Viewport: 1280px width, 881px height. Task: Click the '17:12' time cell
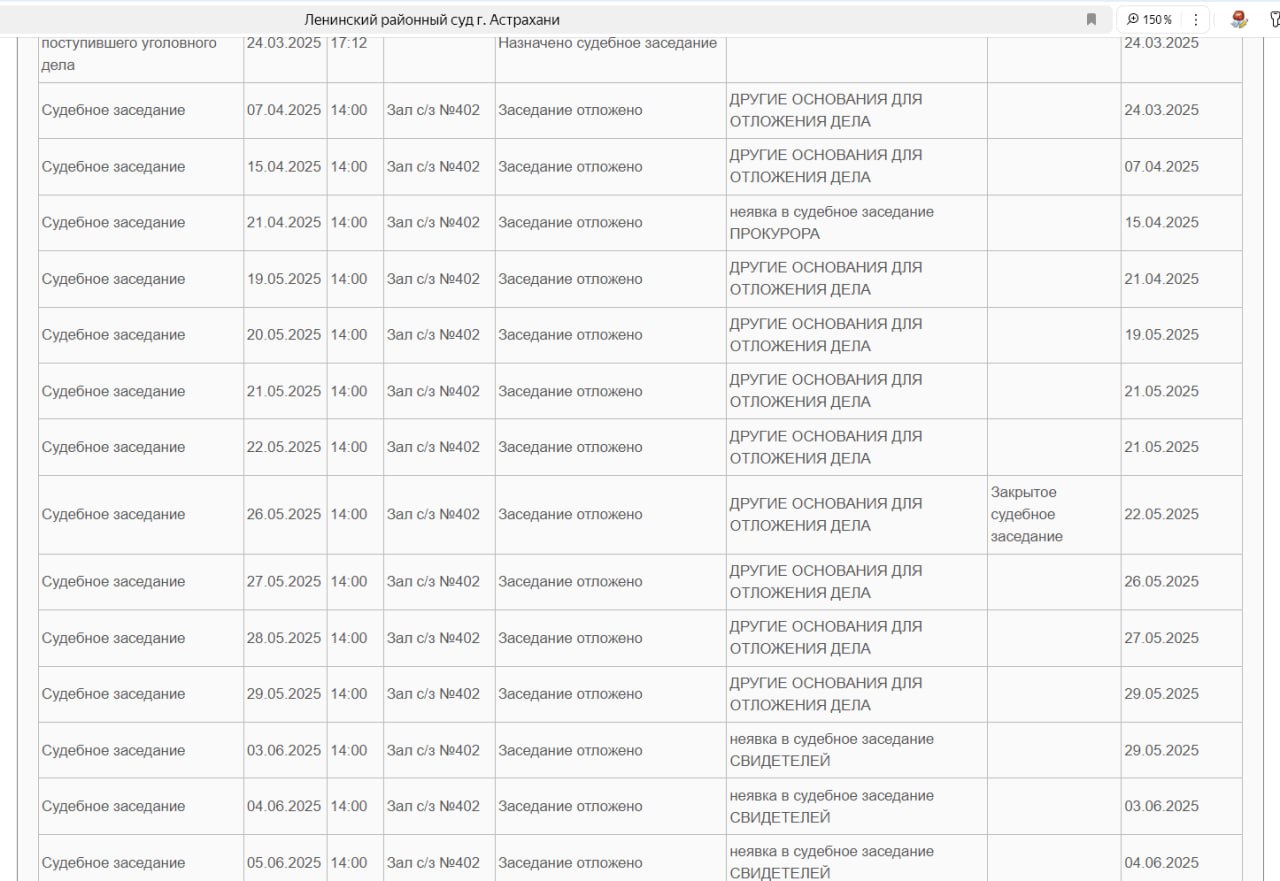[348, 43]
